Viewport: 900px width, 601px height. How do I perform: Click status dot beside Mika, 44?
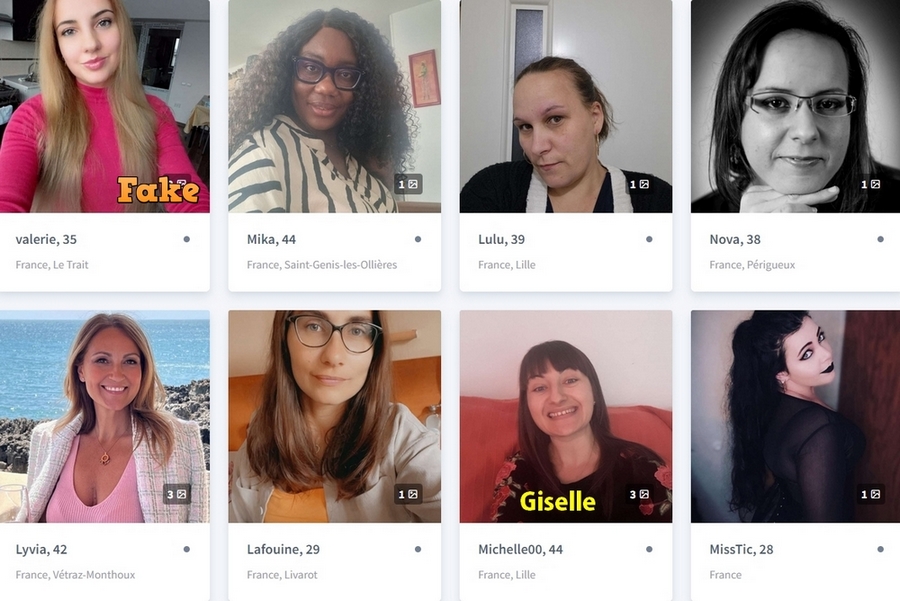[418, 239]
